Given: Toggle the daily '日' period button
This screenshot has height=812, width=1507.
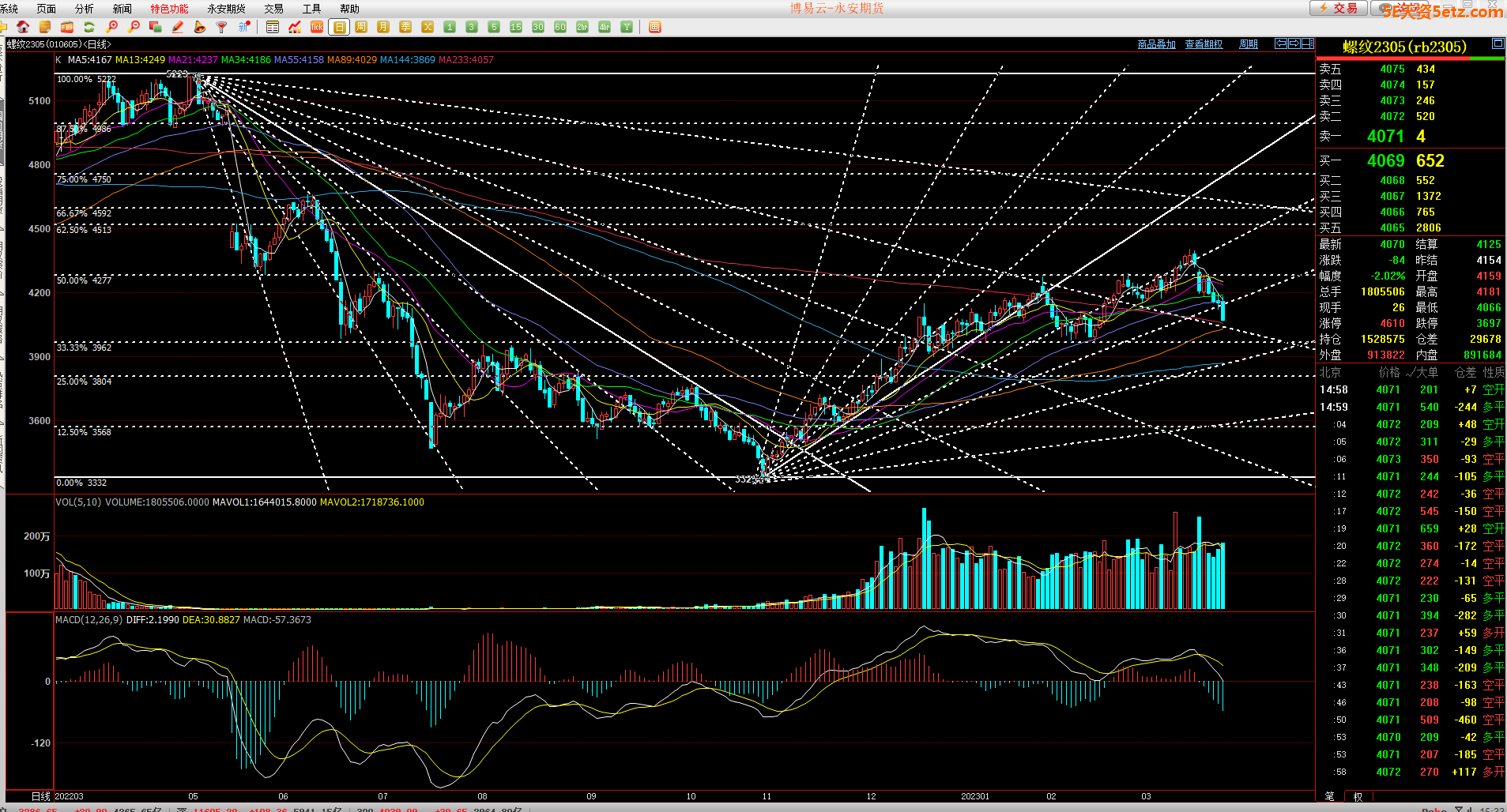Looking at the screenshot, I should coord(339,27).
